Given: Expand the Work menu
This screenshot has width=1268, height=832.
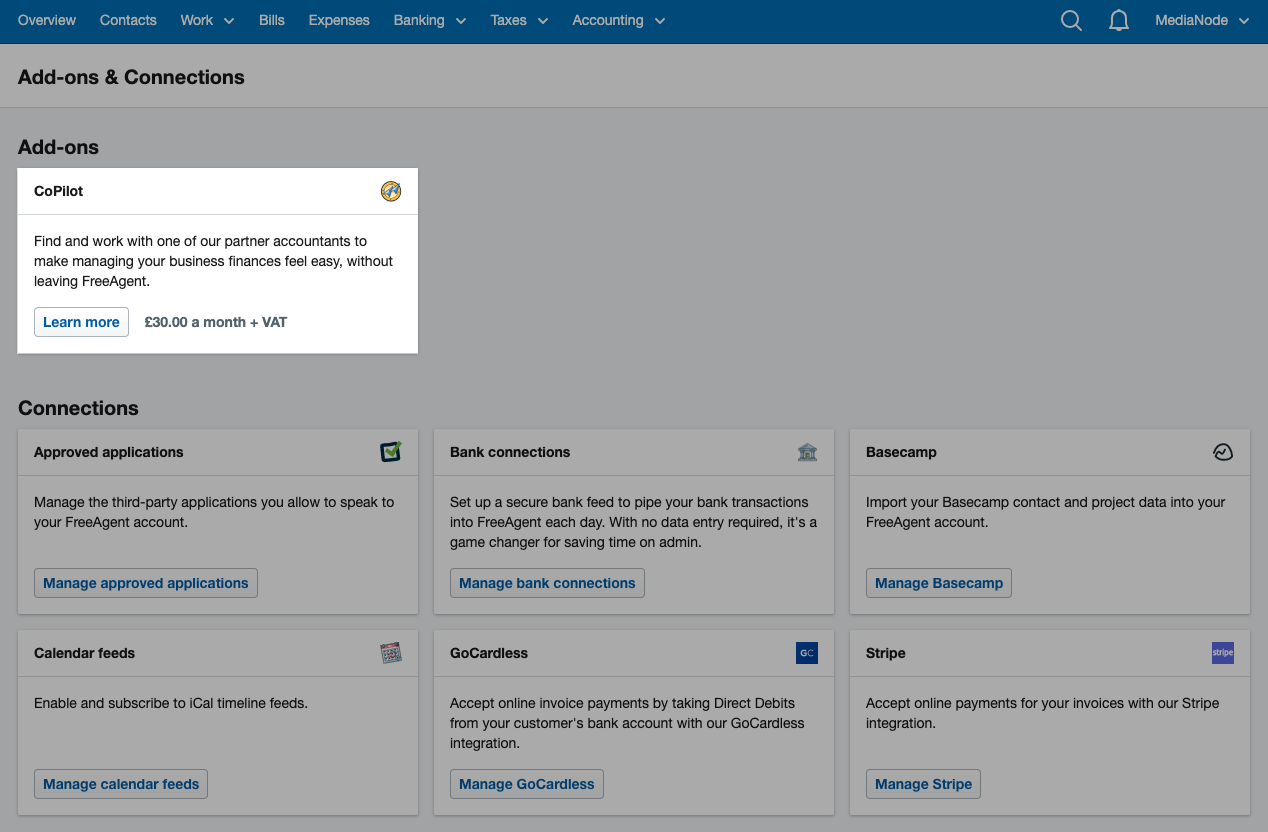Looking at the screenshot, I should tap(207, 20).
